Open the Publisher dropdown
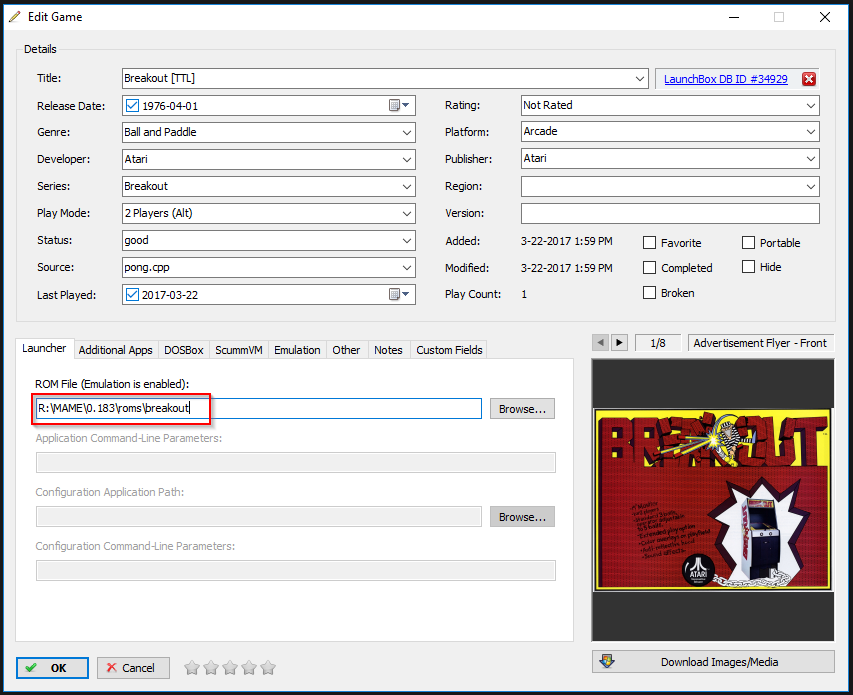 (x=811, y=159)
